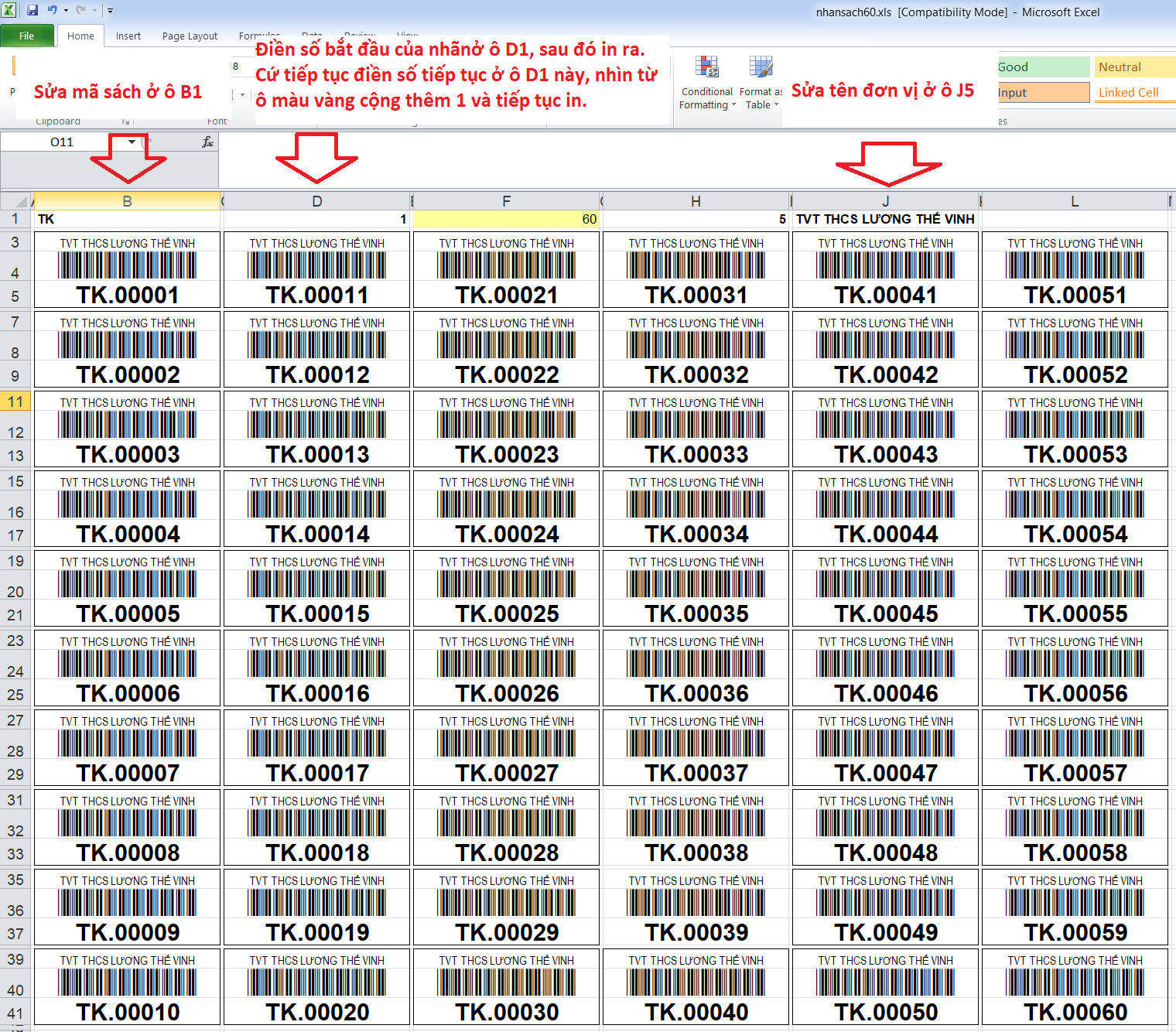Select the bold TVT THCS LƯƠNG THẾ VINH cell in row 1
This screenshot has height=1032, width=1176.
tap(885, 219)
